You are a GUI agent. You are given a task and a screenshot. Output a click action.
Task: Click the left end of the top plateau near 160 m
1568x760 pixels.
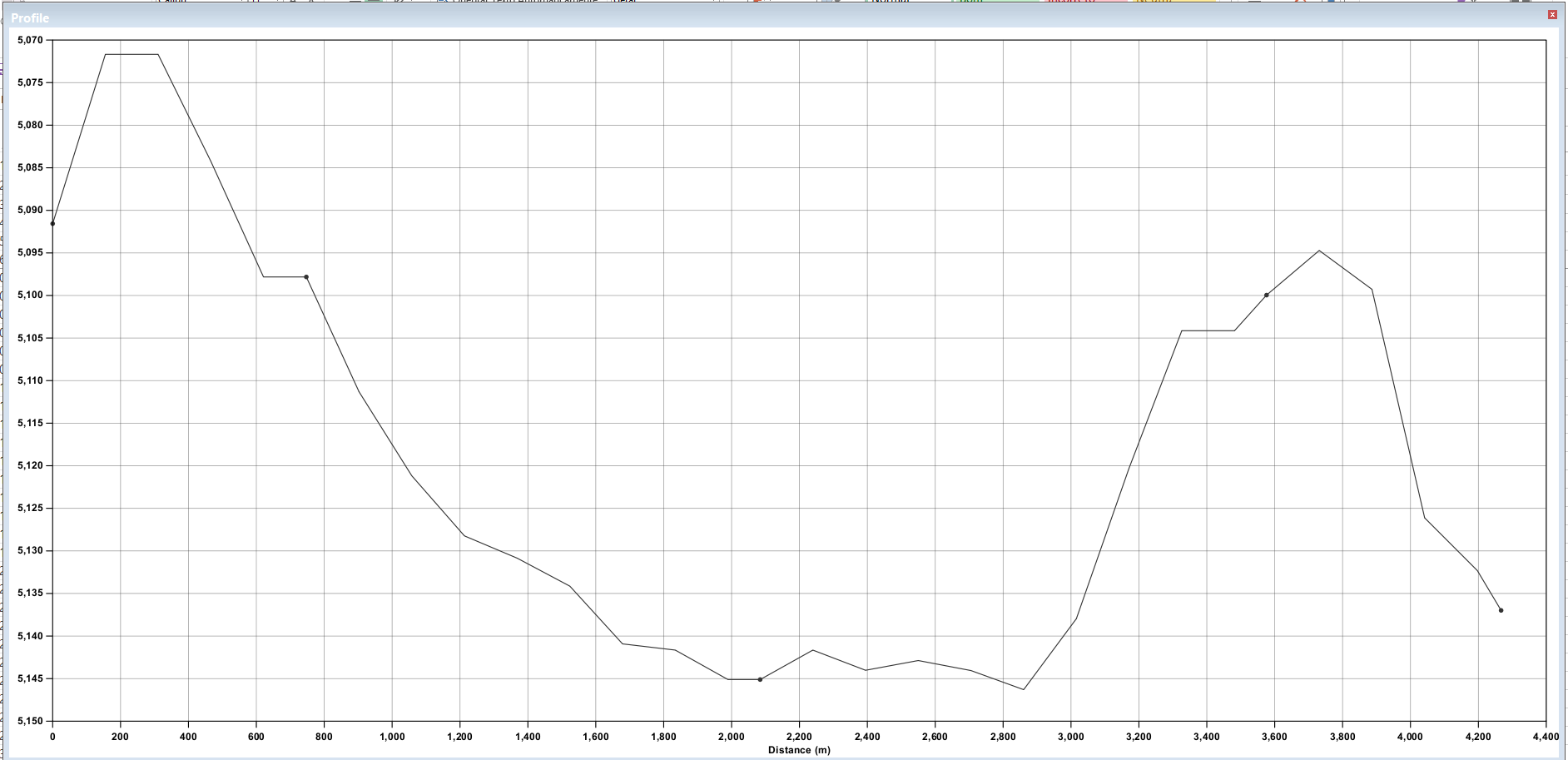click(106, 54)
